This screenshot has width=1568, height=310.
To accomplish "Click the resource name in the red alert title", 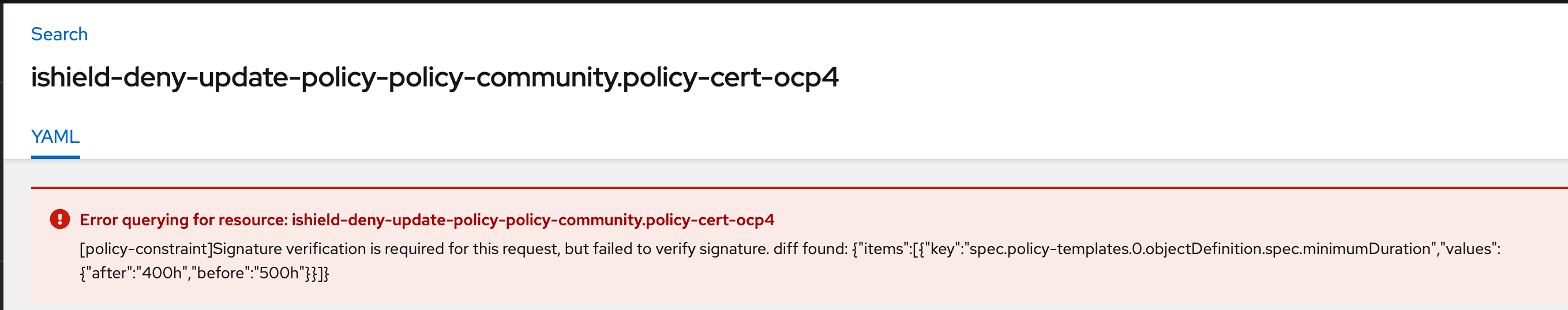I will tap(532, 220).
